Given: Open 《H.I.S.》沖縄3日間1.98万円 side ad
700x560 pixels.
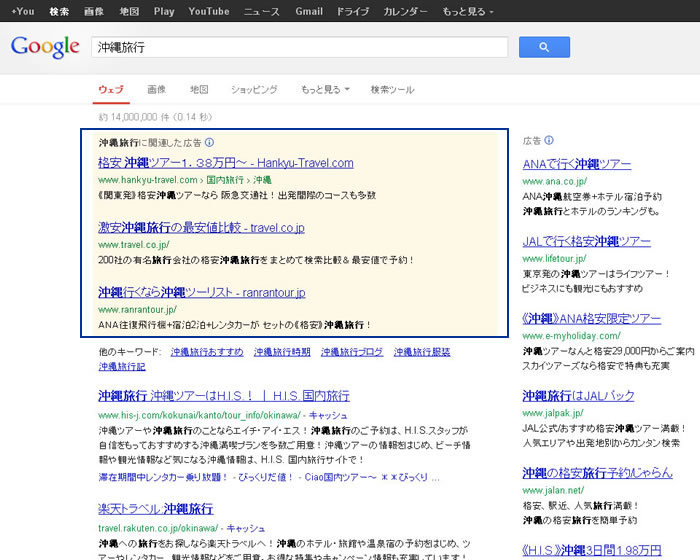Looking at the screenshot, I should click(x=592, y=550).
